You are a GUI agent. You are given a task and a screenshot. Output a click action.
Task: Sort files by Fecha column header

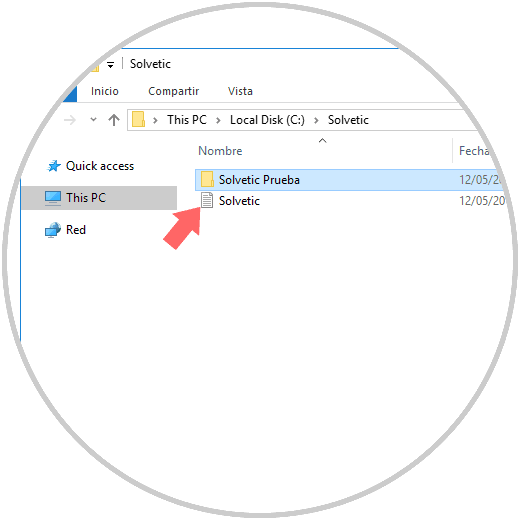click(x=474, y=151)
